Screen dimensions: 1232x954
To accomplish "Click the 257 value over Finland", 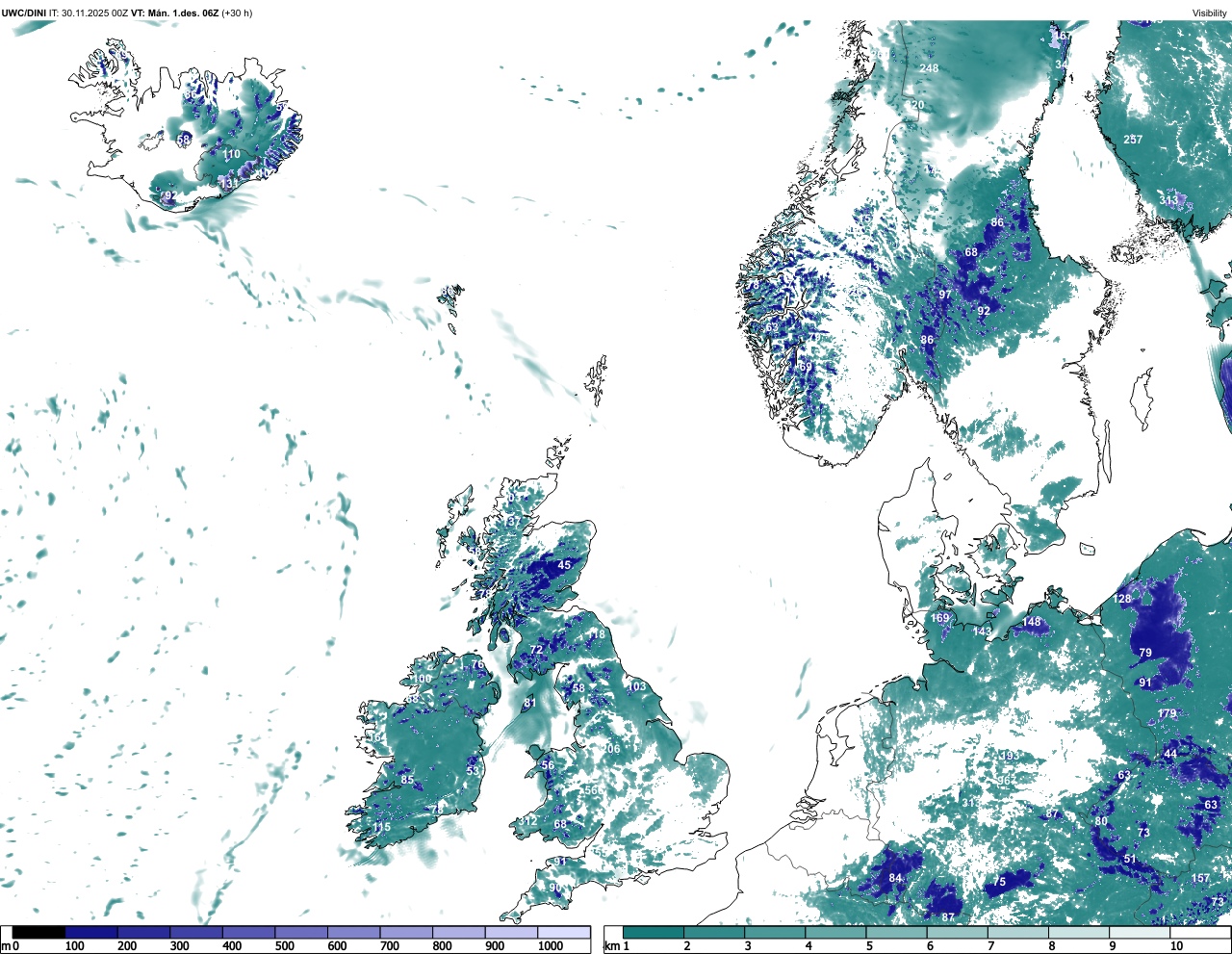I will tap(1134, 140).
